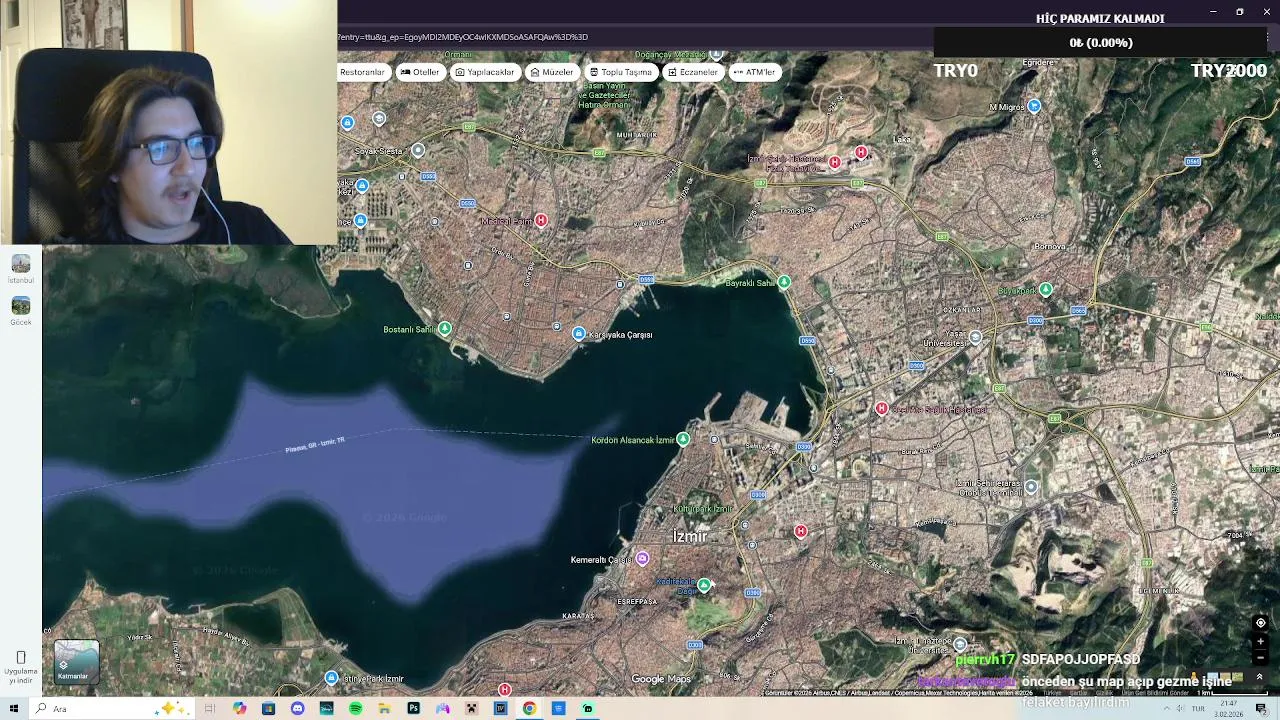Open Discord from the taskbar
Screen dimensions: 1280x720
pos(297,708)
